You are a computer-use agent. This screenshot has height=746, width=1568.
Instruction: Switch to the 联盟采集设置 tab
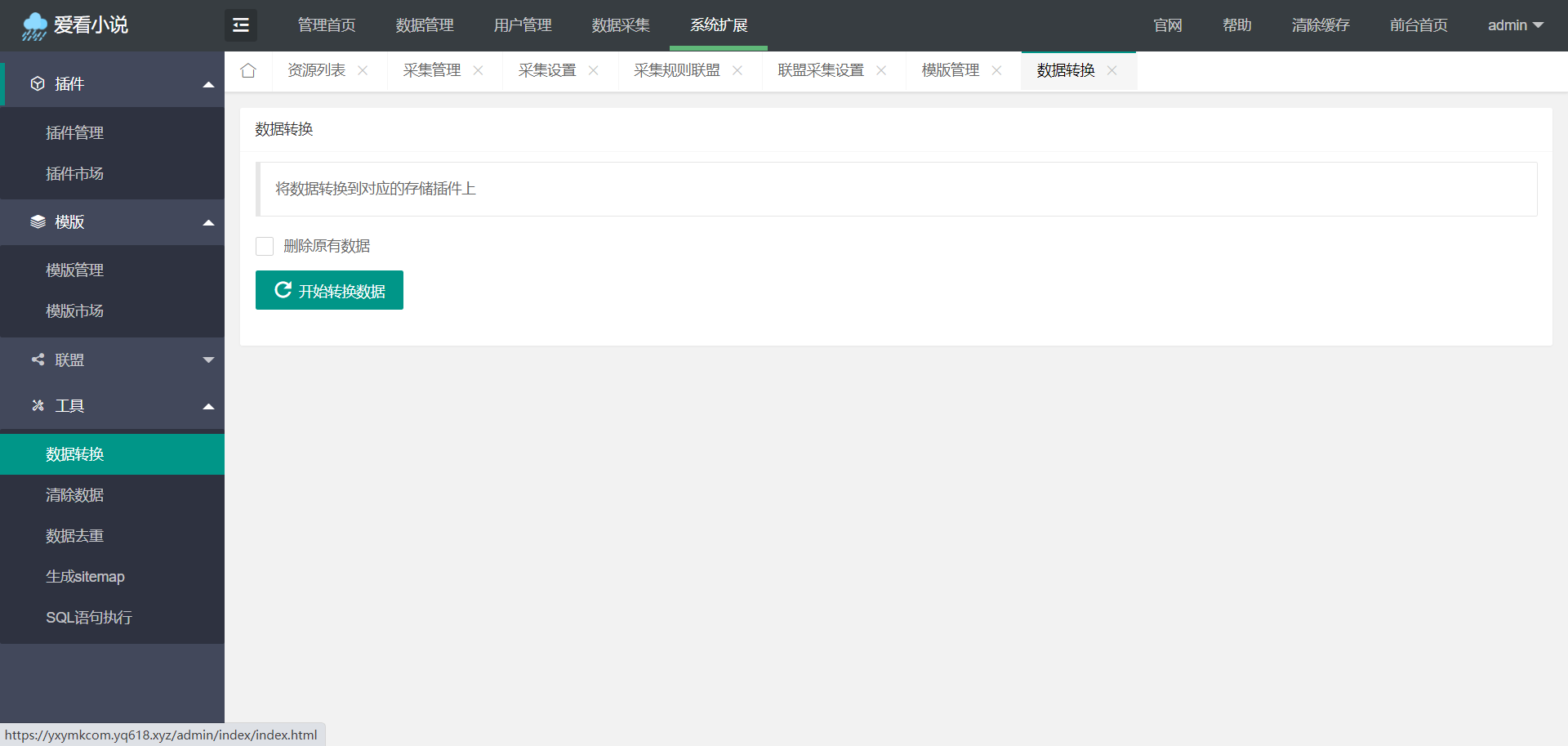tap(821, 71)
